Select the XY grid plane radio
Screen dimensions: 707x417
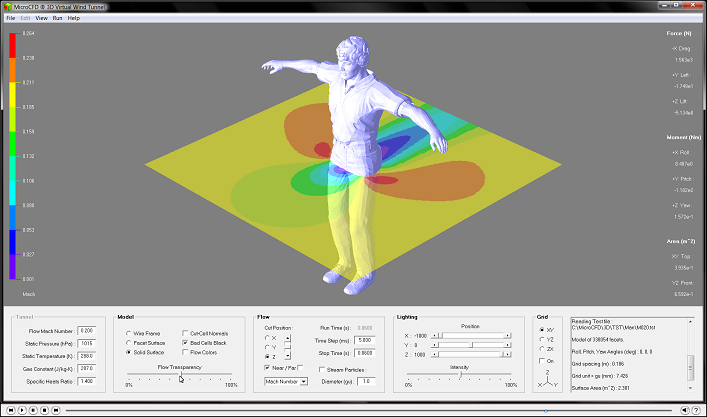542,330
